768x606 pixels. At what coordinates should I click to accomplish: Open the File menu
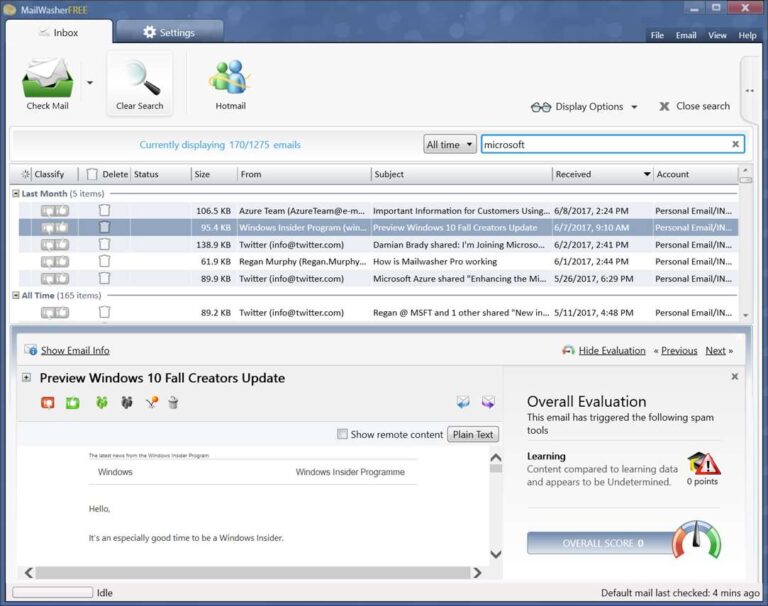657,35
